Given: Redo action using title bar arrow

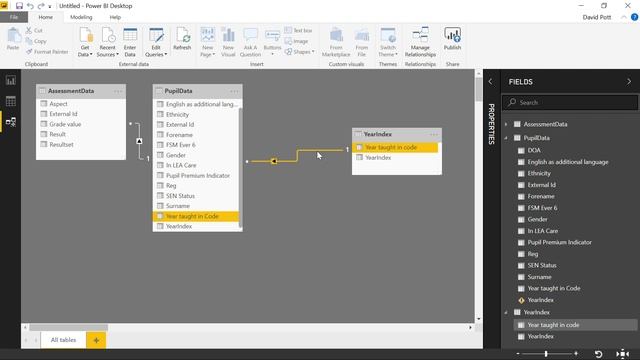Looking at the screenshot, I should coord(41,6).
